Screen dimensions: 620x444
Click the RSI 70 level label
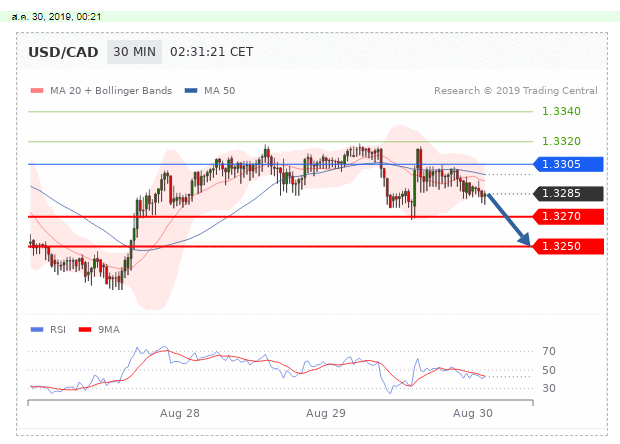coord(549,351)
